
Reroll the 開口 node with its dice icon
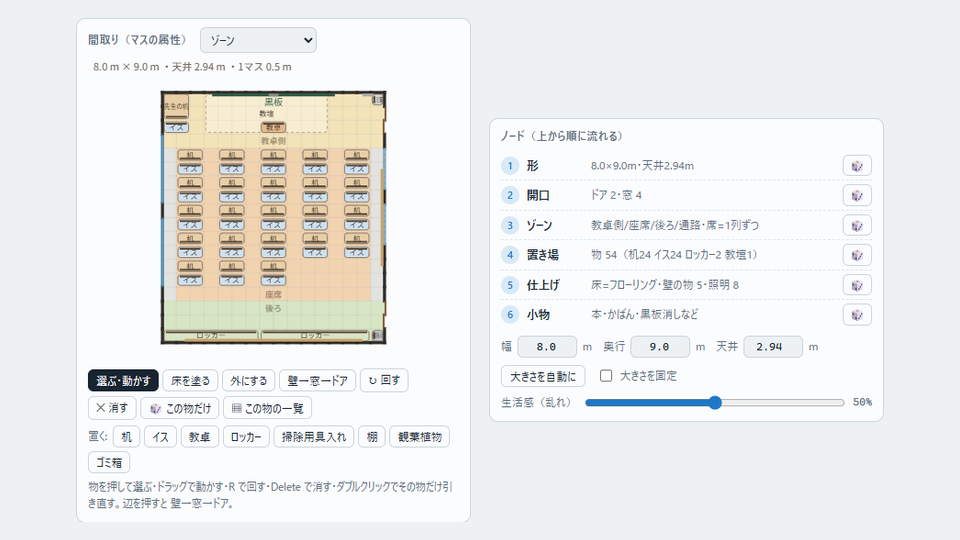click(x=857, y=195)
